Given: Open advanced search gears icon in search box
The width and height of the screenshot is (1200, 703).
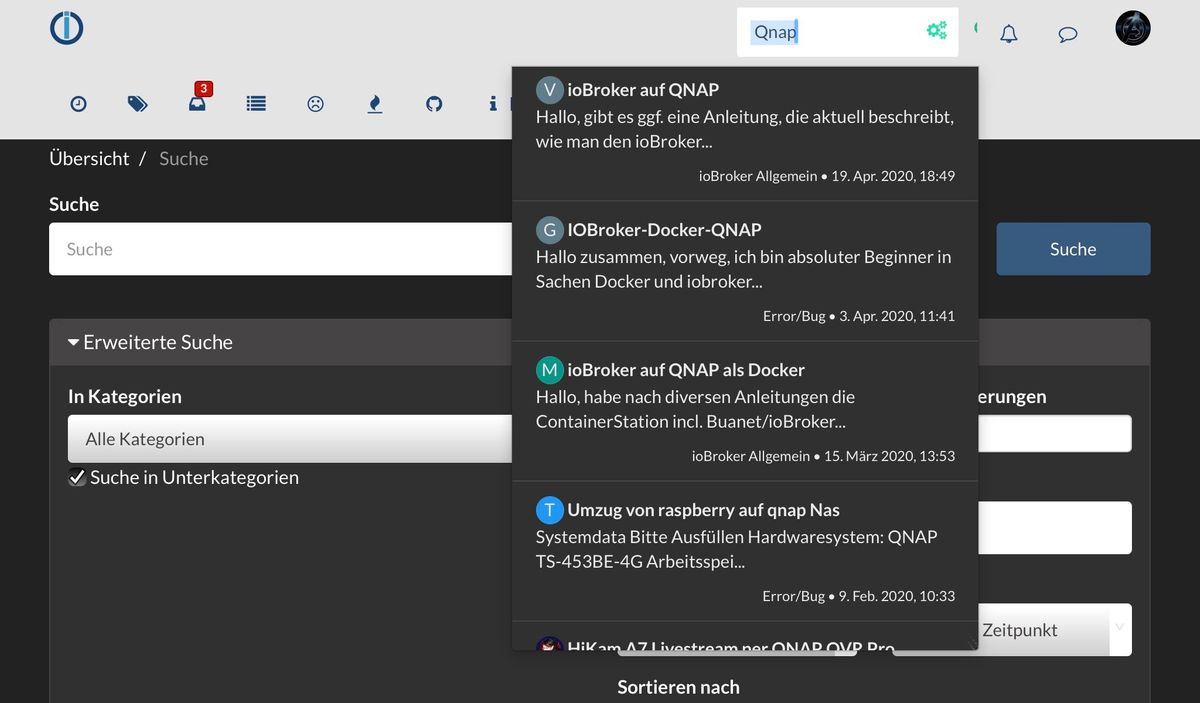Looking at the screenshot, I should (x=936, y=31).
